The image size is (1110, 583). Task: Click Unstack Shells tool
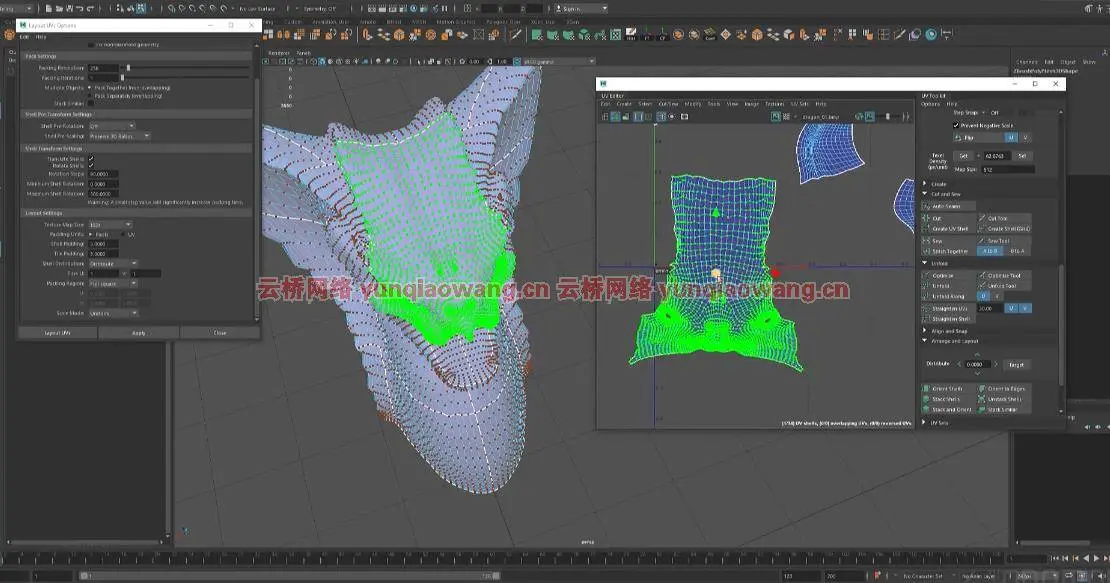1004,399
